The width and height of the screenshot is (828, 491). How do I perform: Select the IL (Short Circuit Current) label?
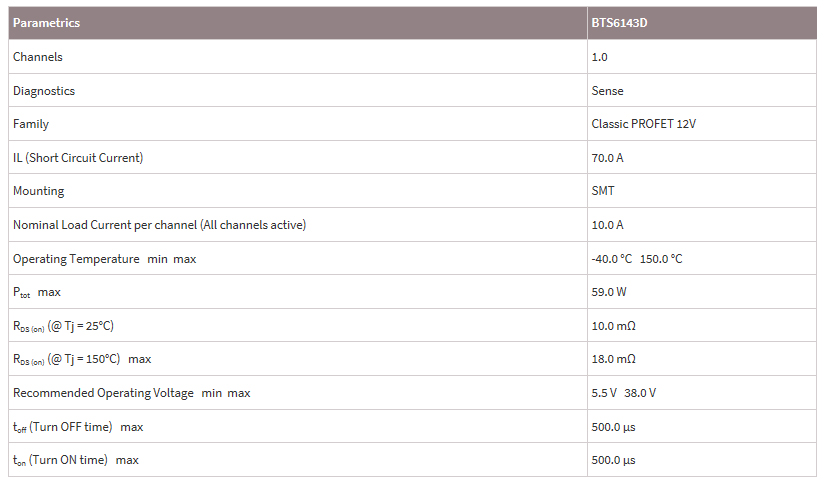[78, 158]
